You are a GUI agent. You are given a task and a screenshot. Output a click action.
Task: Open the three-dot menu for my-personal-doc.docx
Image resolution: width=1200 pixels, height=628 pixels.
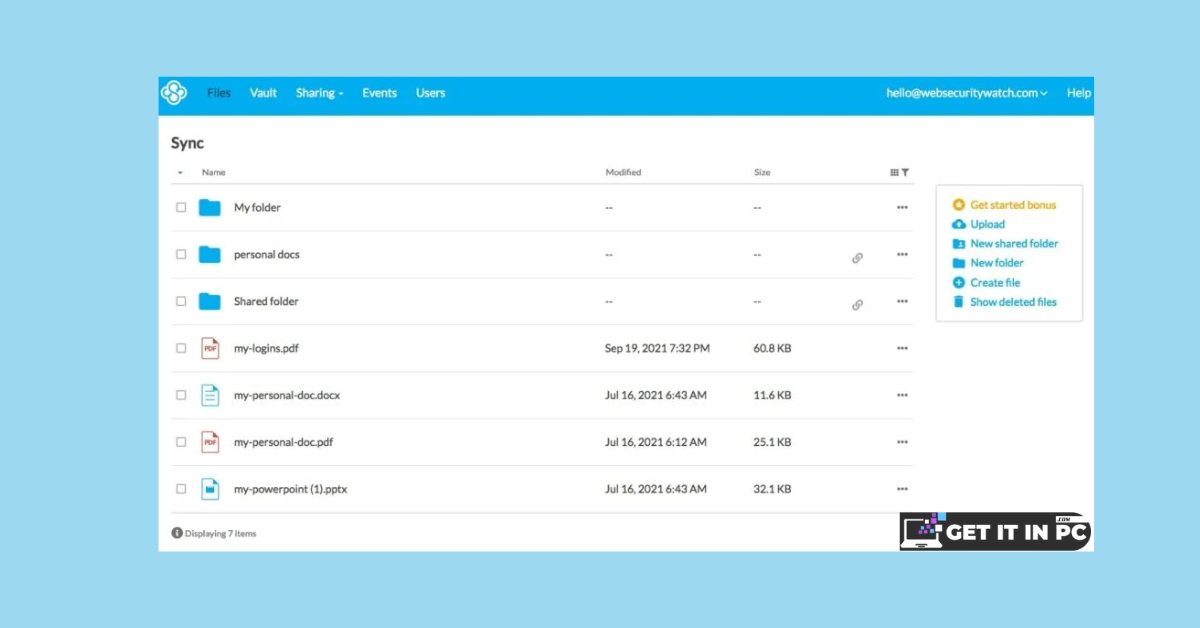point(902,395)
